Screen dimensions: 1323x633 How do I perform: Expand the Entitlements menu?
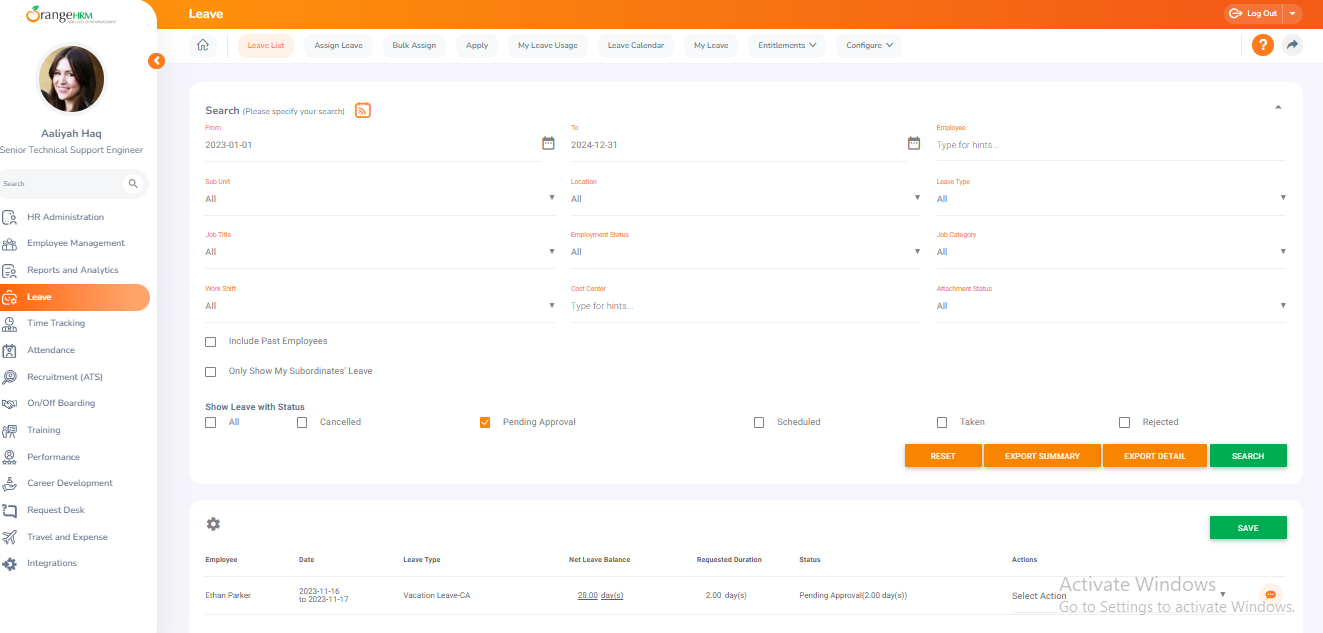coord(787,45)
